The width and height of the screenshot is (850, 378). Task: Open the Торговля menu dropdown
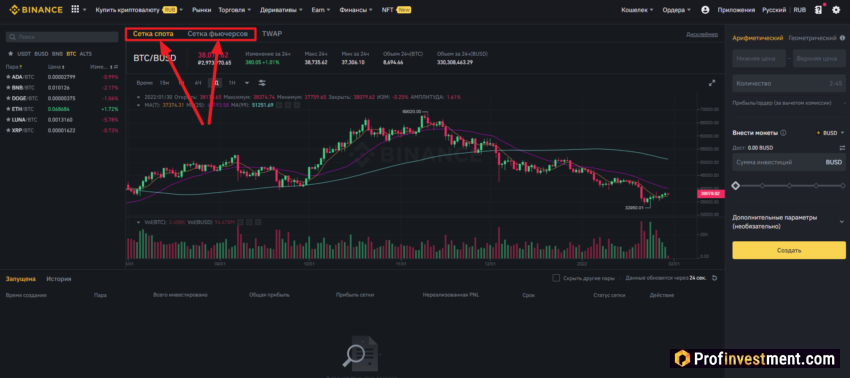coord(234,10)
